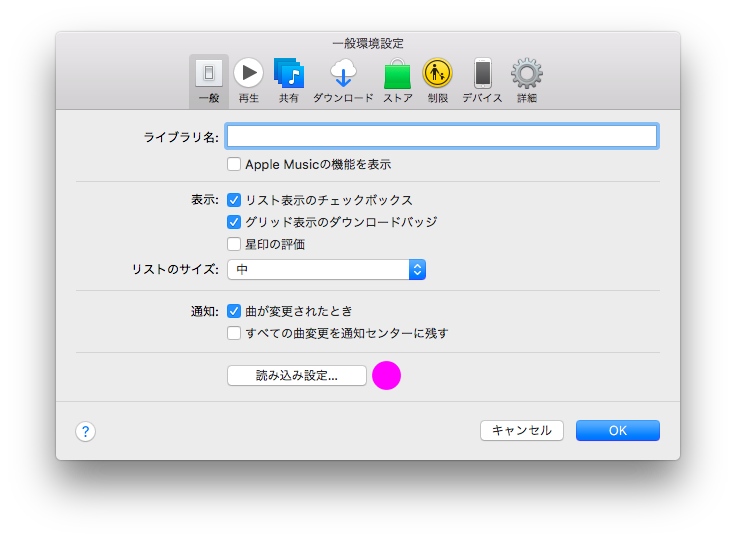Uncheck リスト表示のチェックボックス option
736x540 pixels.
coord(234,200)
